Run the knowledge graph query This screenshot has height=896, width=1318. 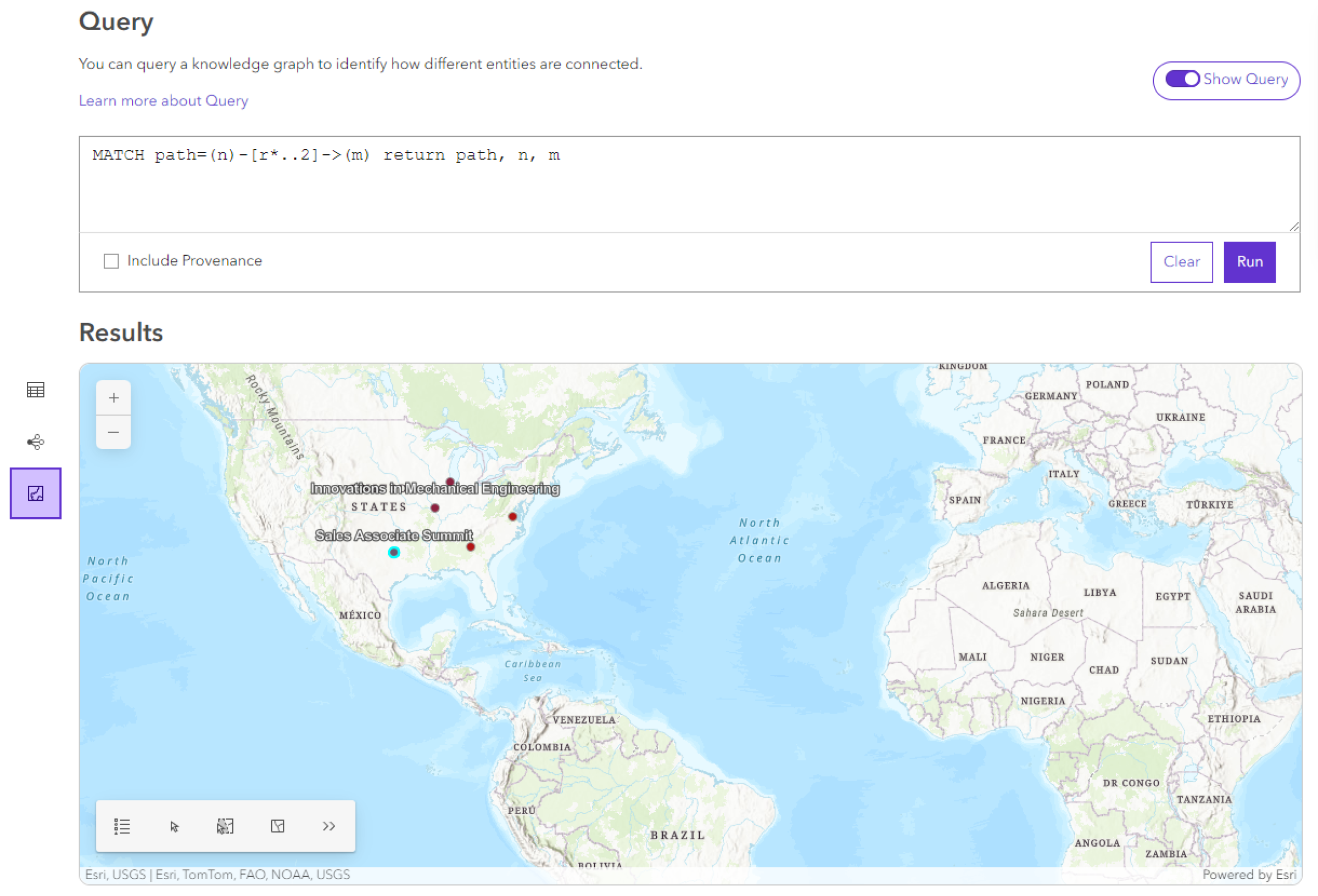tap(1249, 261)
